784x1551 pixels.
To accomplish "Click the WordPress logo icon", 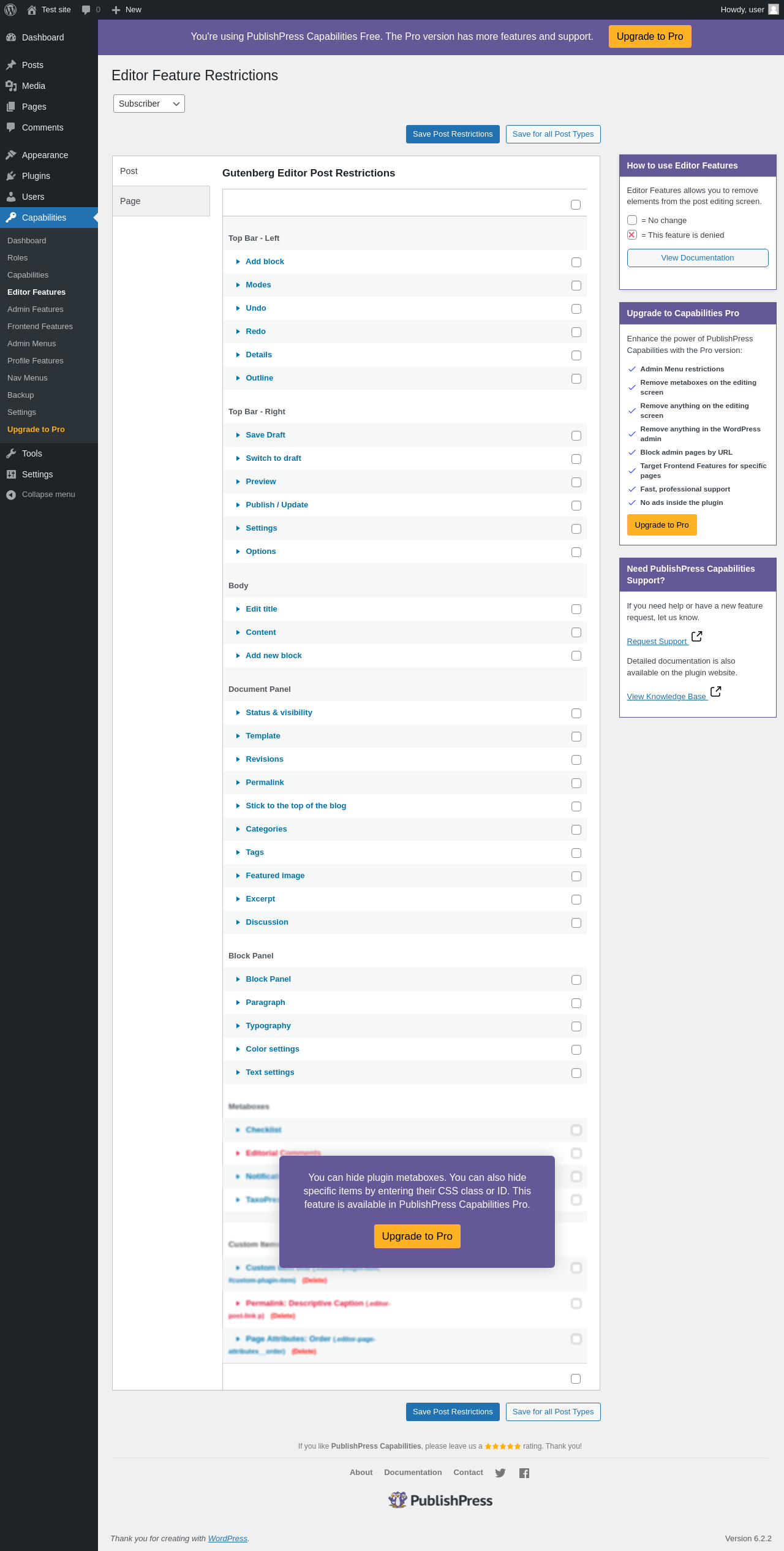I will [x=10, y=10].
